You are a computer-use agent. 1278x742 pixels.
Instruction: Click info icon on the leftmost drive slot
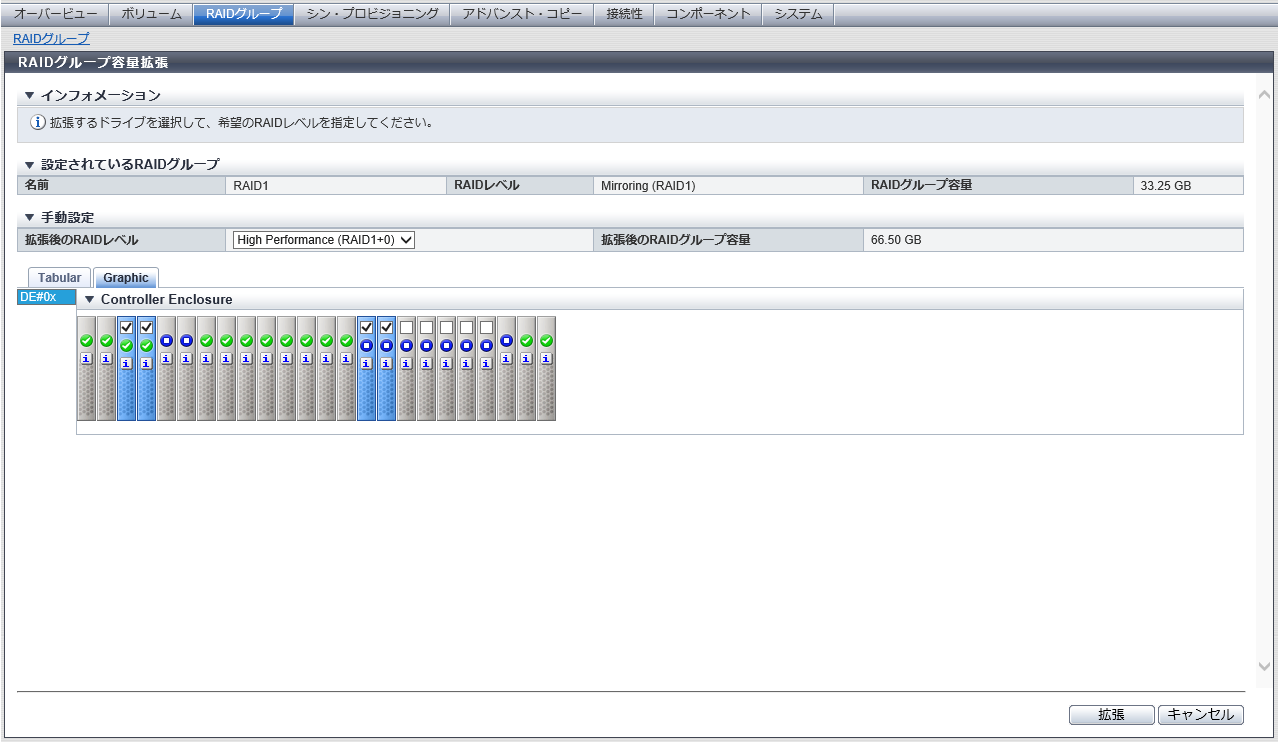coord(86,359)
